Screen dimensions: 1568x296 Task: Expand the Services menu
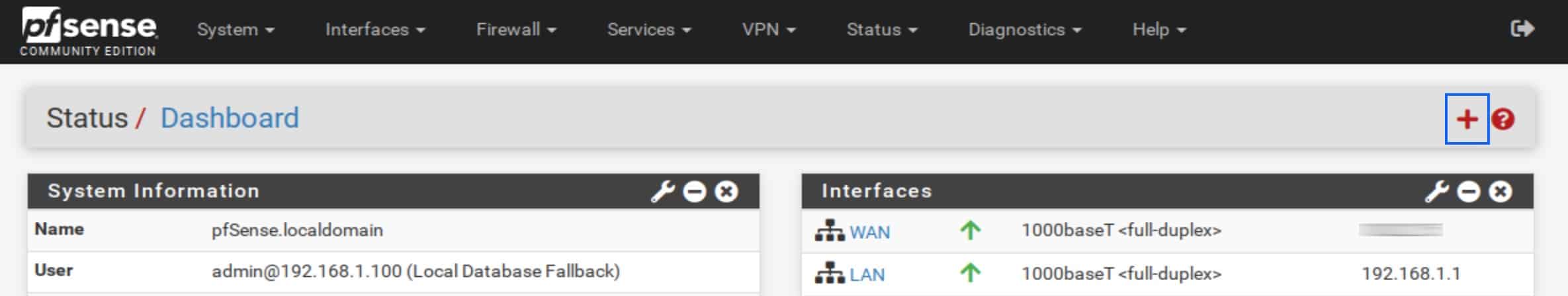[x=649, y=30]
